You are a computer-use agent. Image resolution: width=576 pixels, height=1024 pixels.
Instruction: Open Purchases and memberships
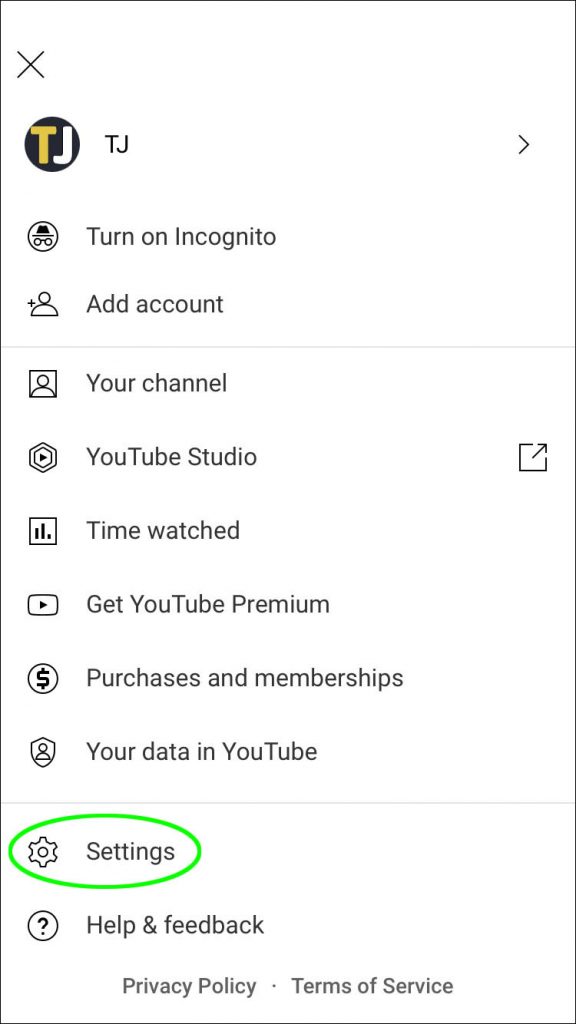(244, 678)
